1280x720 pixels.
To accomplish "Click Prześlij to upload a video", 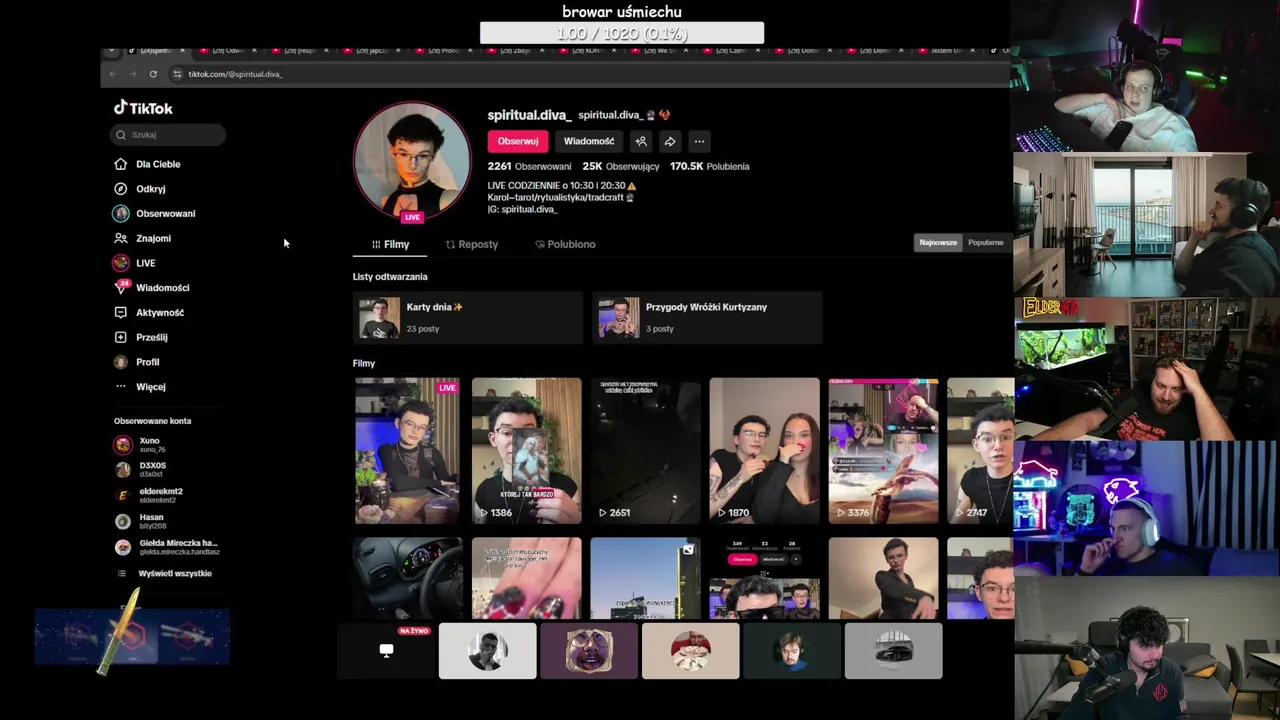I will pyautogui.click(x=141, y=337).
